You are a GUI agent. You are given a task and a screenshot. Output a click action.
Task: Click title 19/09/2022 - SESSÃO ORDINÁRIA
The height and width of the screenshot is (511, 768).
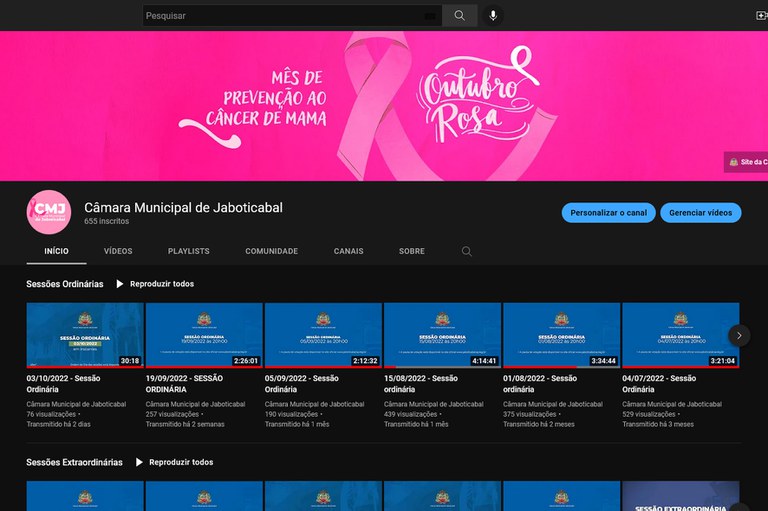point(184,384)
